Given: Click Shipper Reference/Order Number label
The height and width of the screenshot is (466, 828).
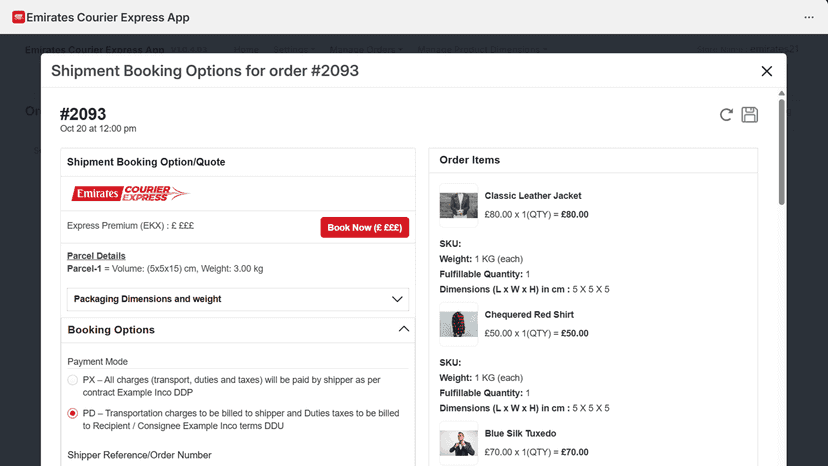Looking at the screenshot, I should point(139,455).
